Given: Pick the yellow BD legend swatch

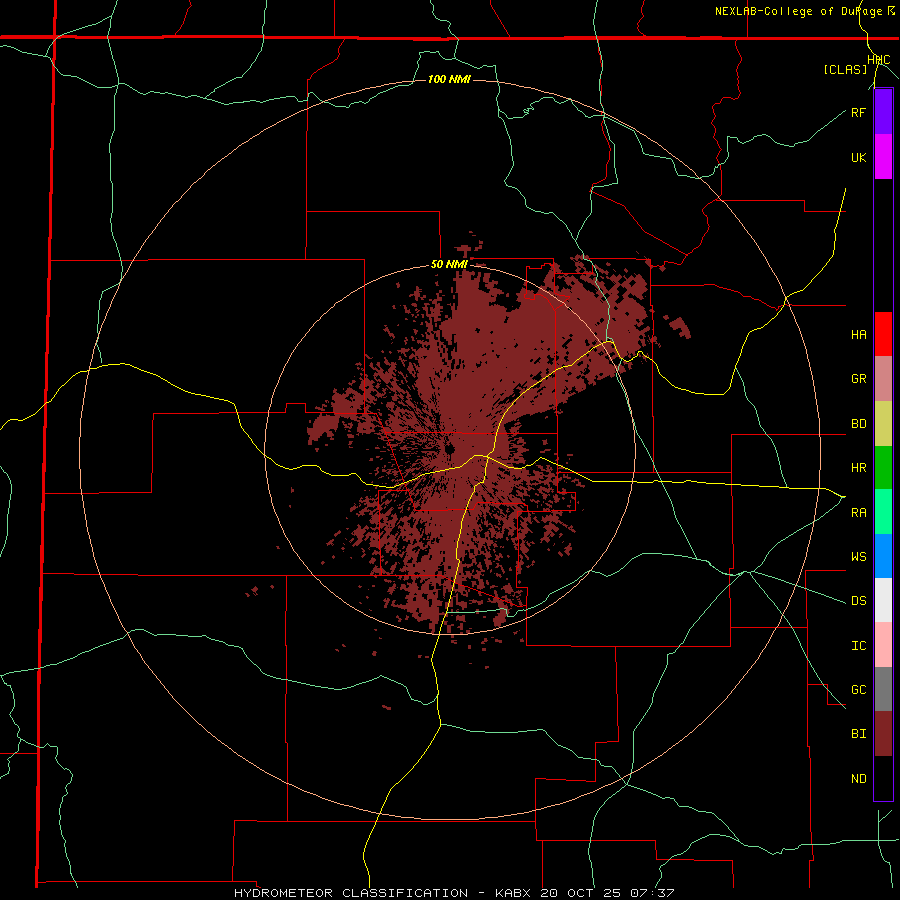Looking at the screenshot, I should 883,424.
